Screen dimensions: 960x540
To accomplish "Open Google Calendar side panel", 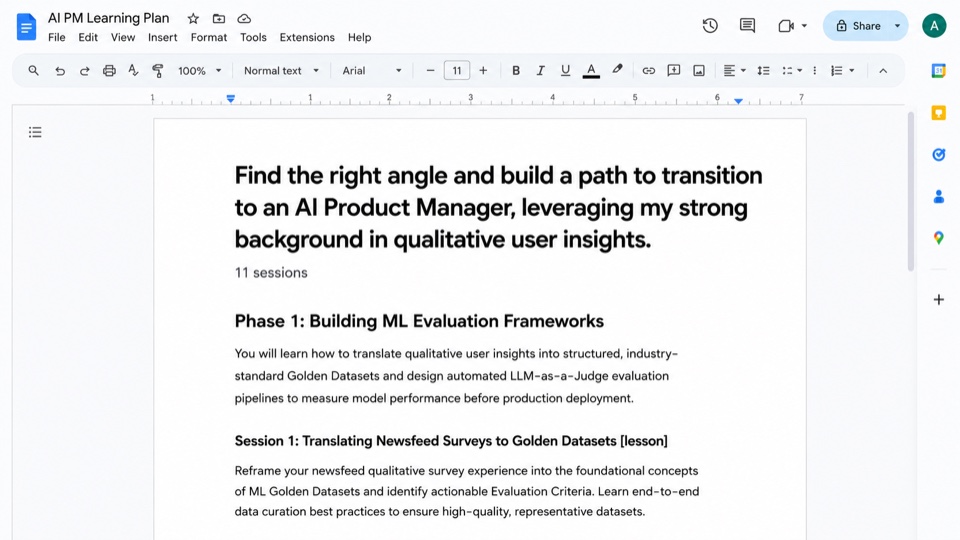I will 939,70.
